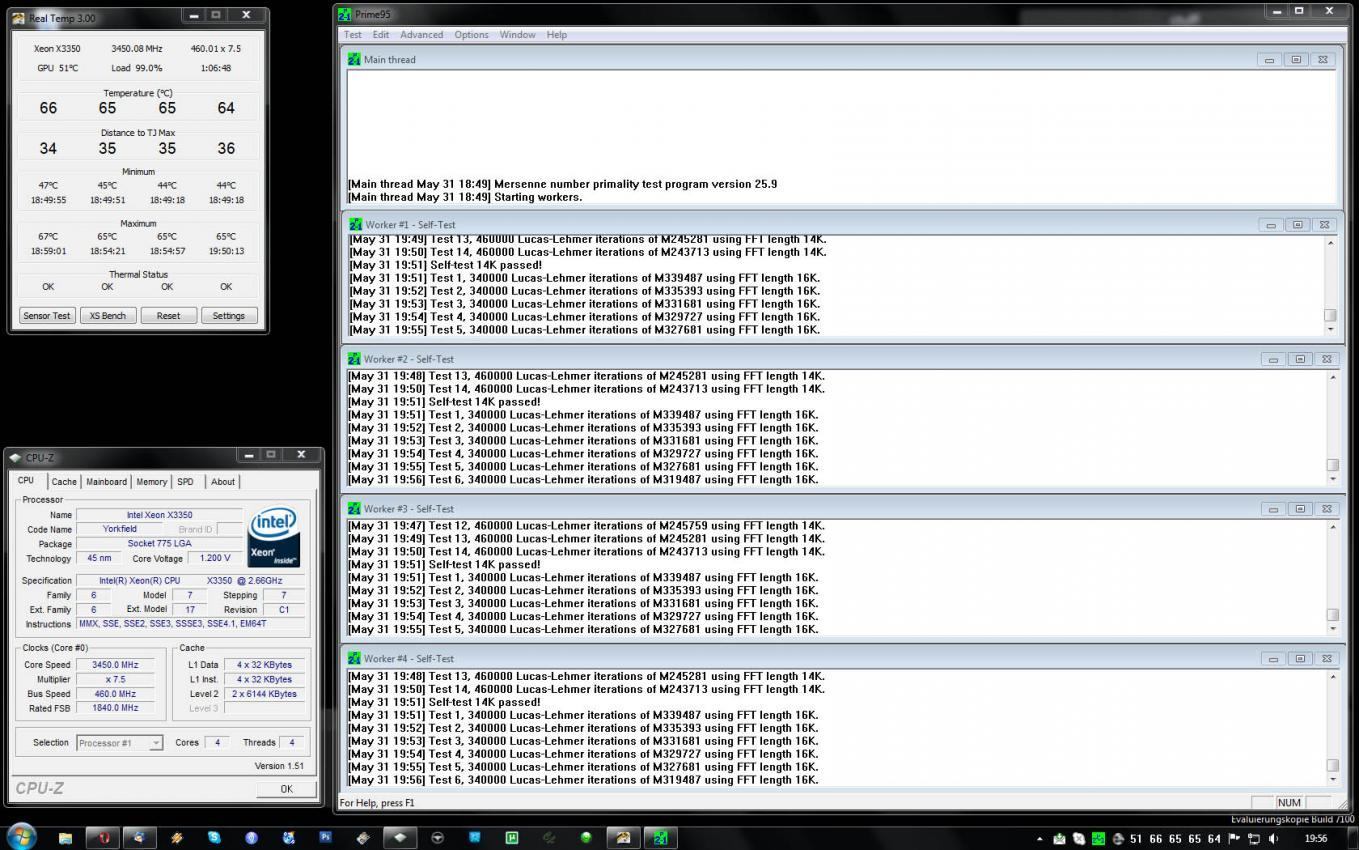Switch to CPU-Z Memory tab
1359x850 pixels.
(x=152, y=482)
